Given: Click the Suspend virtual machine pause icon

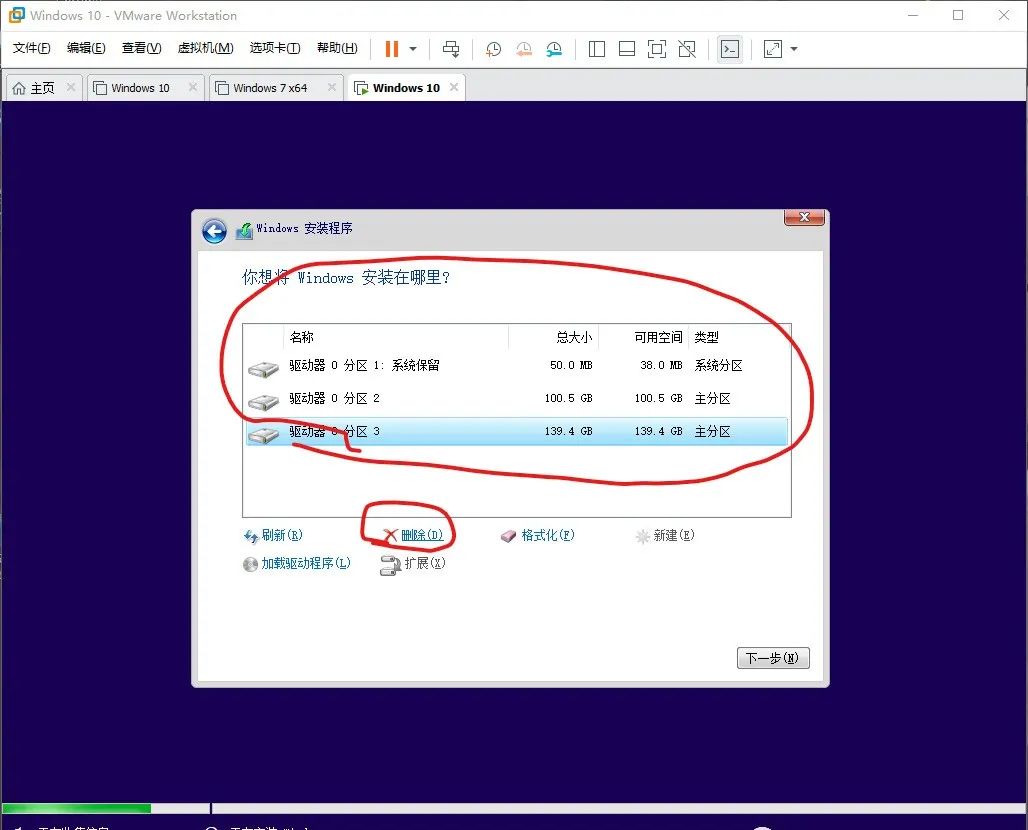Looking at the screenshot, I should coord(390,49).
